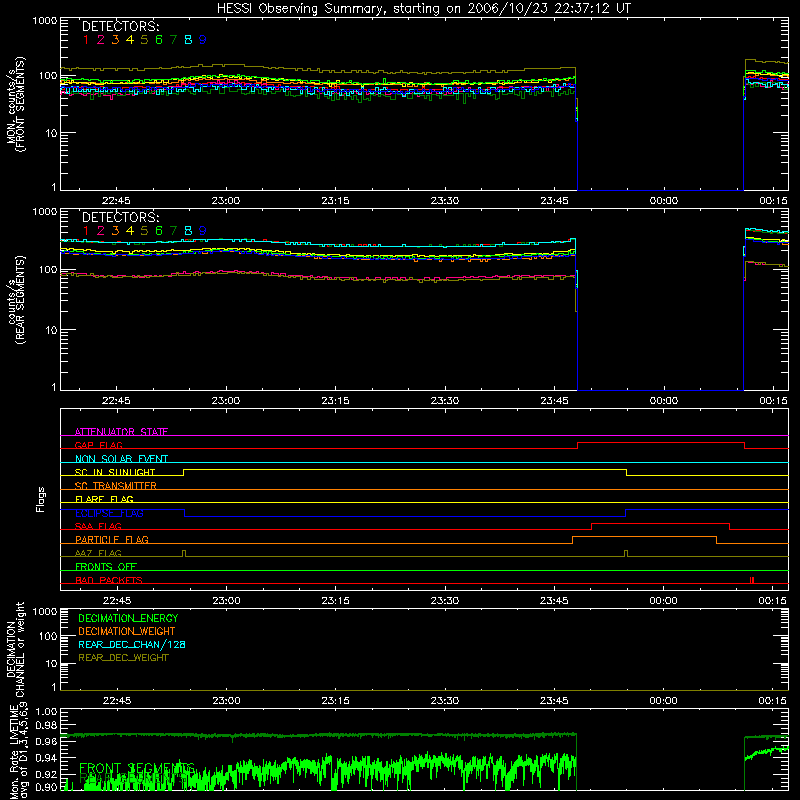Select detector 5 in rear segments legend
Screen dimensions: 800x800
[x=144, y=231]
